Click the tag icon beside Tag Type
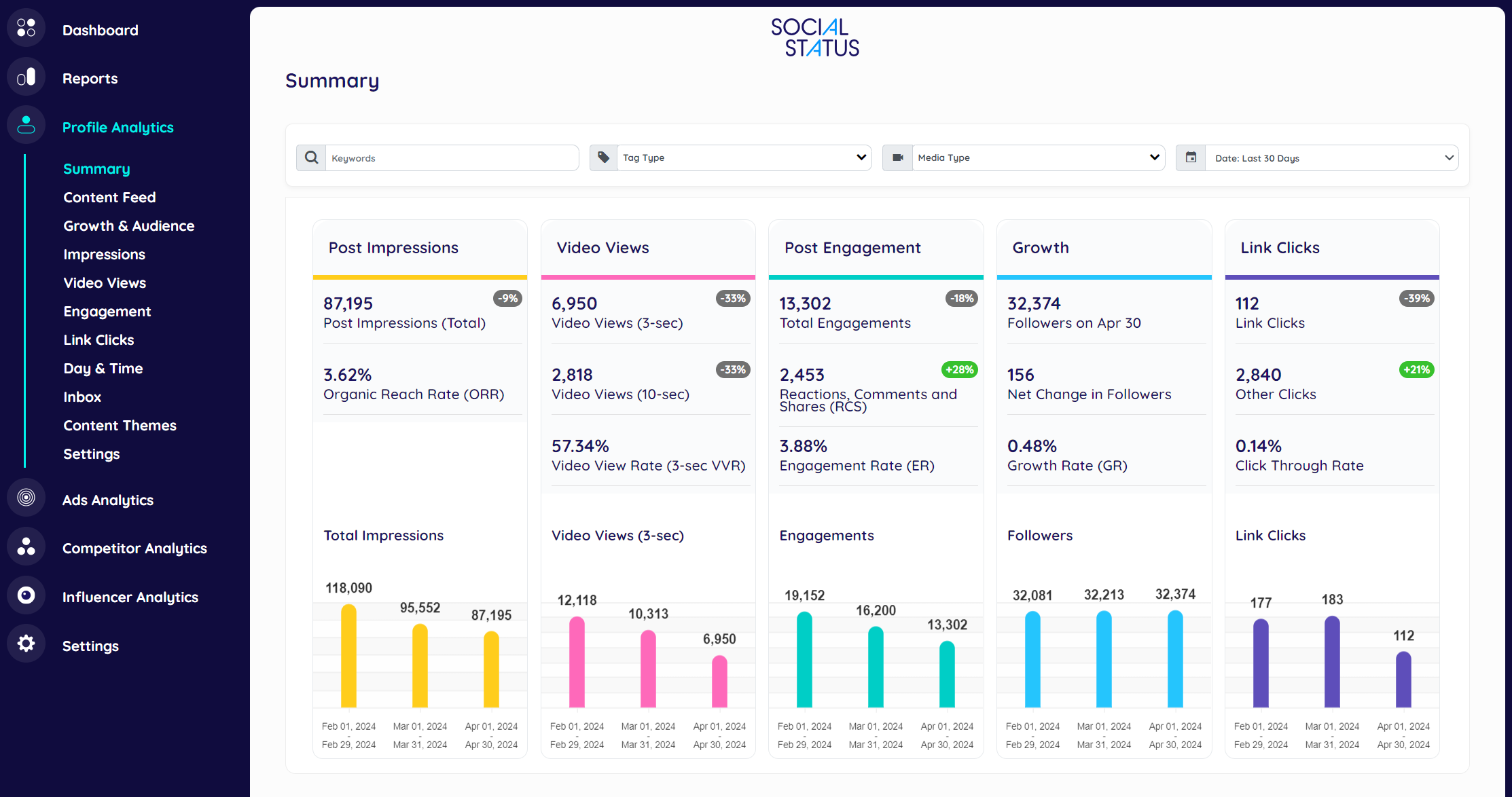 [604, 157]
